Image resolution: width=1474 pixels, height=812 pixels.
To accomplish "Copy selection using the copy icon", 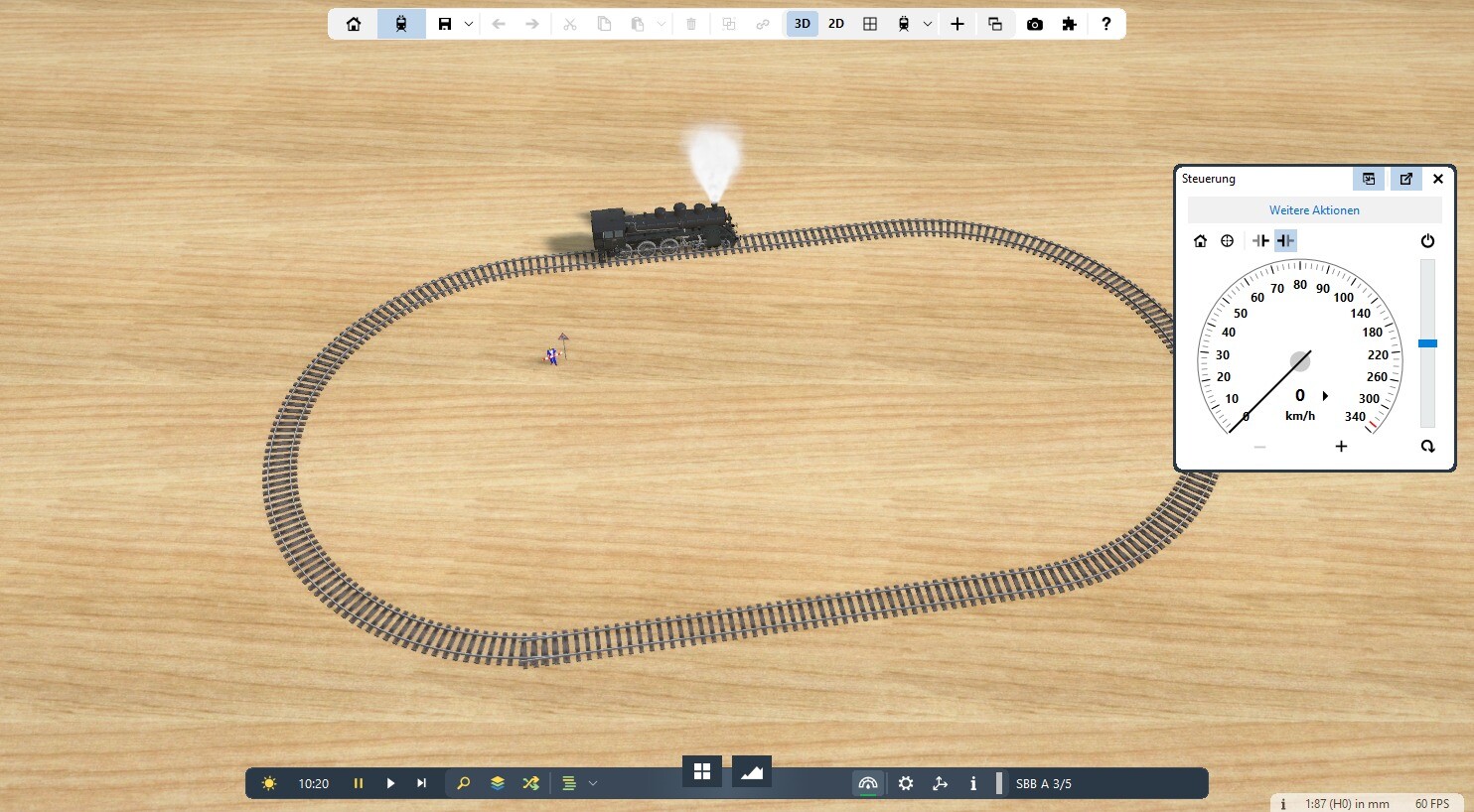I will [x=604, y=24].
